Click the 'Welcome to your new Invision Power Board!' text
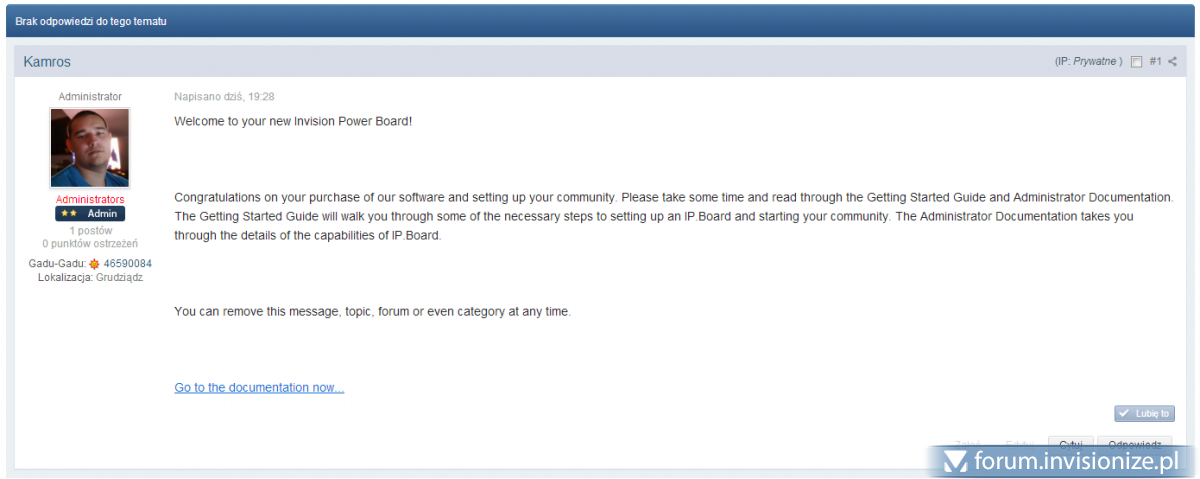 pyautogui.click(x=293, y=121)
